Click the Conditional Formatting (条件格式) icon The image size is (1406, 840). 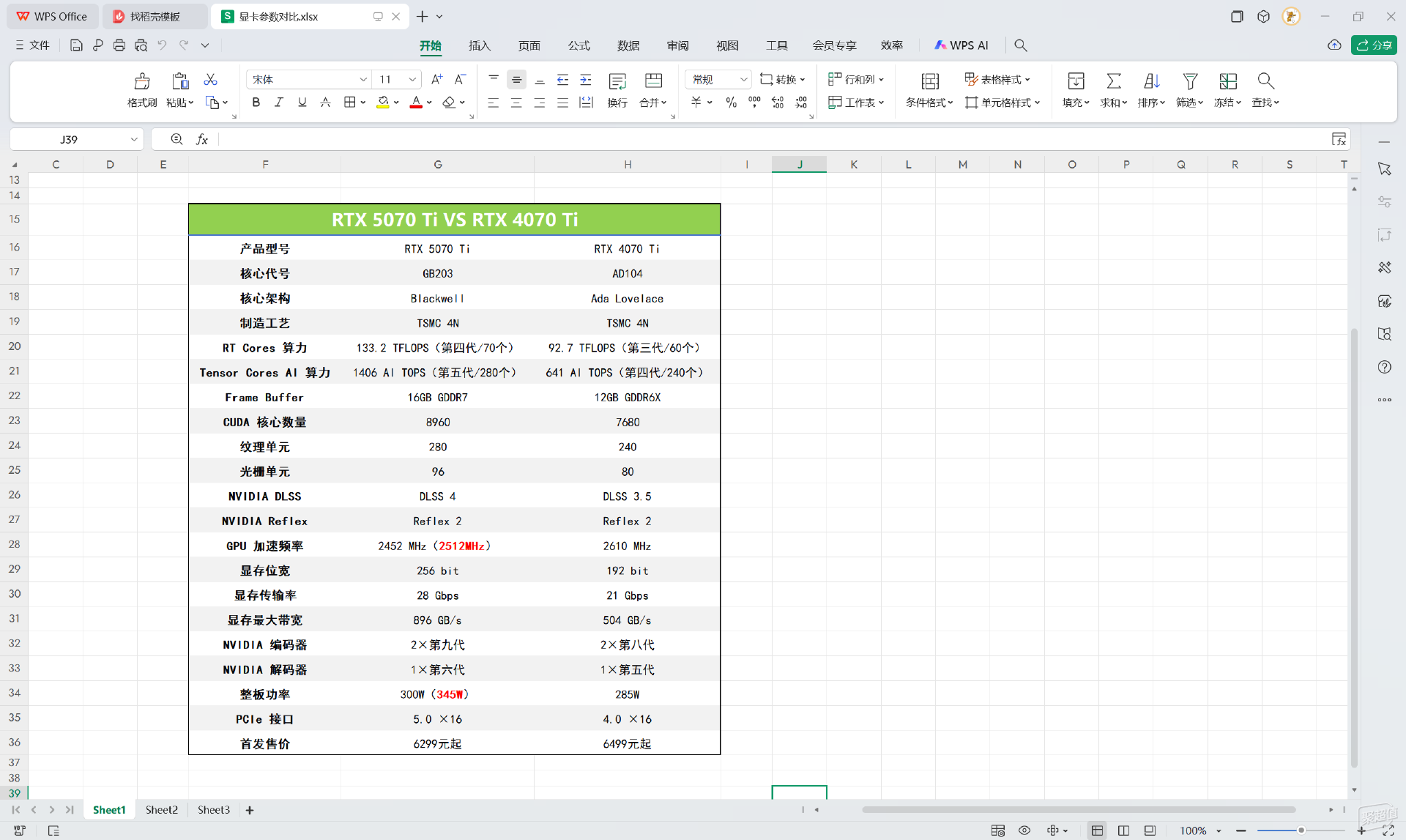click(x=930, y=81)
